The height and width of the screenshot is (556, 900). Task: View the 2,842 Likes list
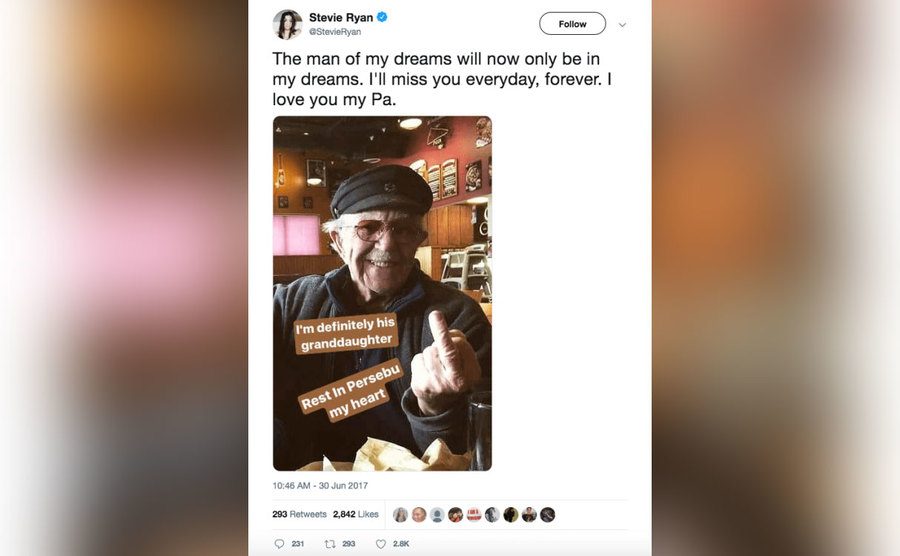click(x=356, y=514)
